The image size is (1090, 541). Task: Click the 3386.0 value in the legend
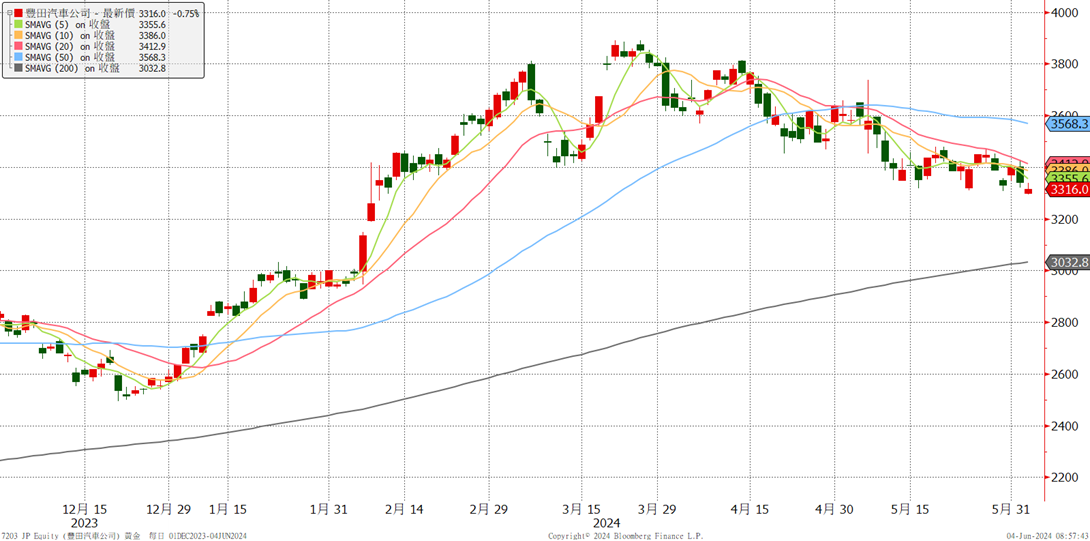[152, 35]
